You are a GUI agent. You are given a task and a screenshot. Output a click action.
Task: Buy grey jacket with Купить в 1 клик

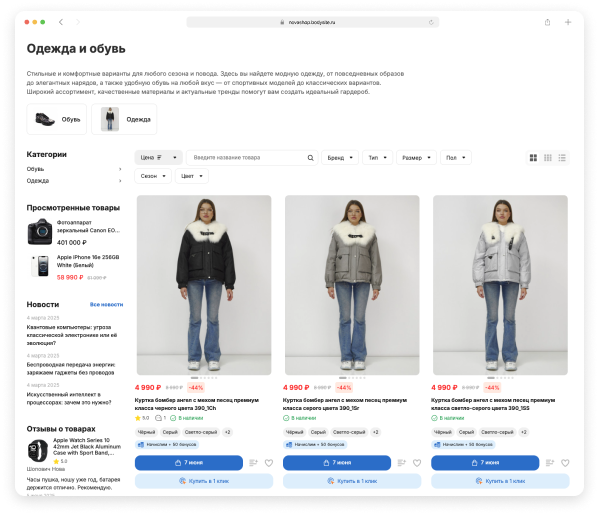pos(352,481)
